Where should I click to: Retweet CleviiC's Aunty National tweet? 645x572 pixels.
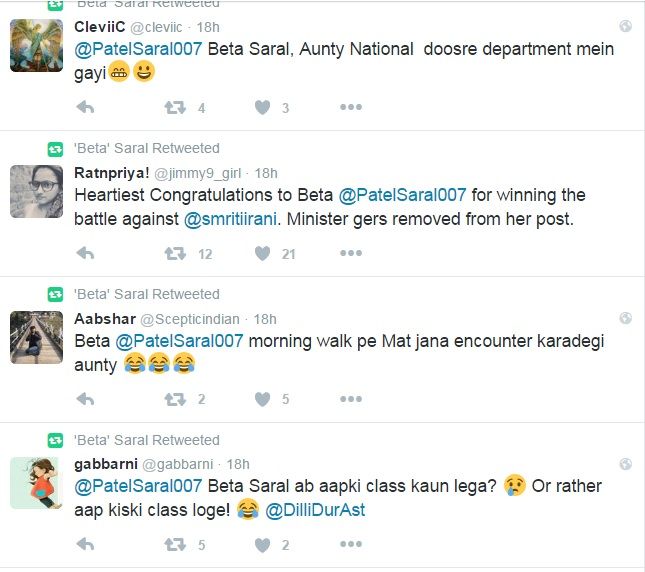point(175,108)
